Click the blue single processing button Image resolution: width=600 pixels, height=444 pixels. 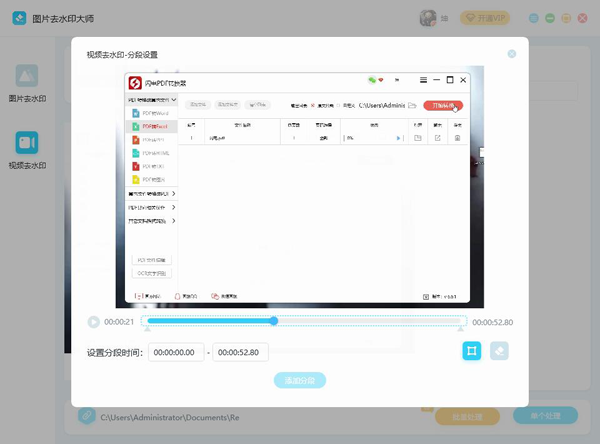549,416
